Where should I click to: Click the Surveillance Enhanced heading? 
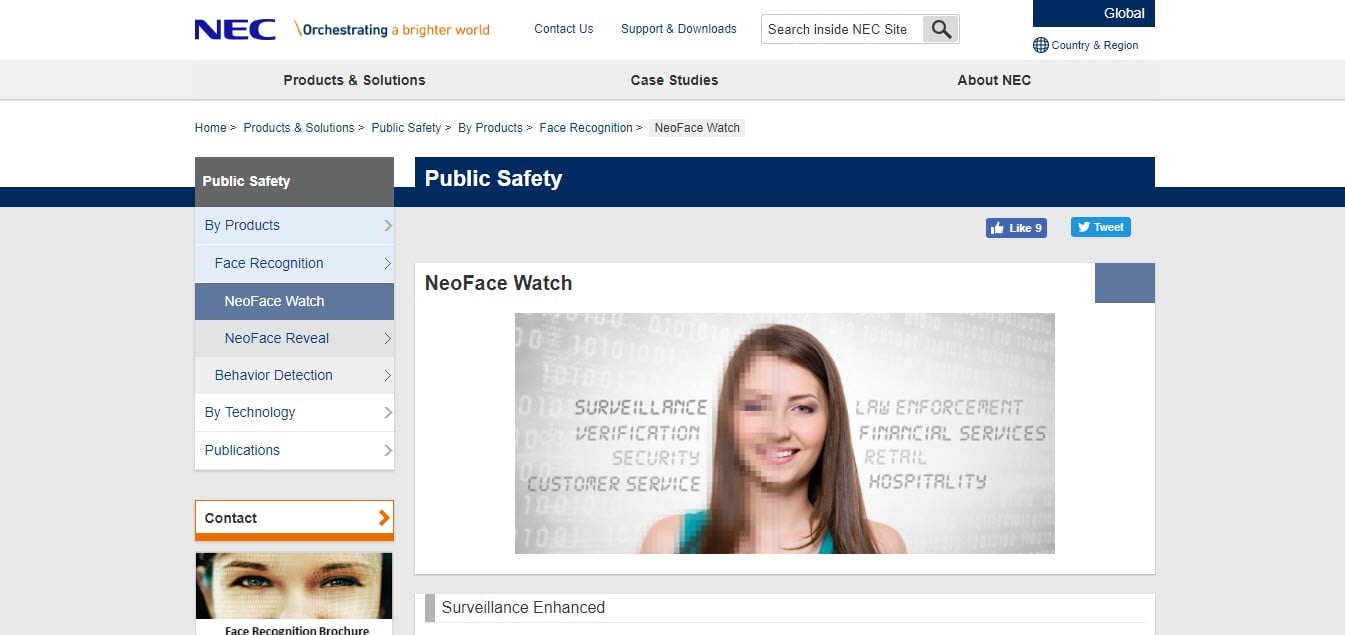(523, 607)
